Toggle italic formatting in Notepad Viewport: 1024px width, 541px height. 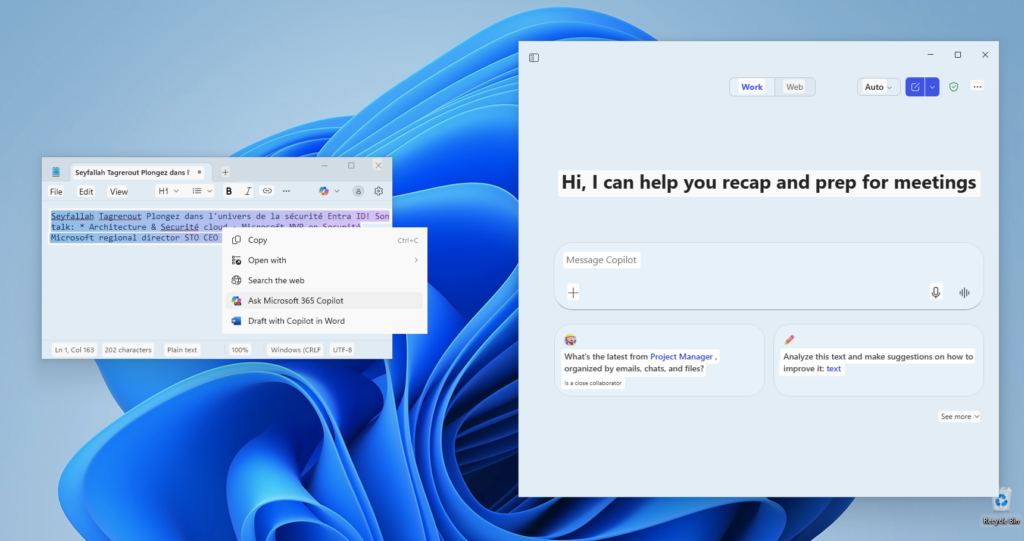(247, 191)
